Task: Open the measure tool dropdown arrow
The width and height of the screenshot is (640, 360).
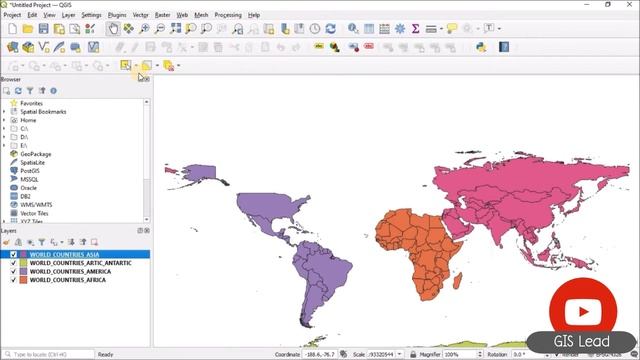Action: point(441,29)
